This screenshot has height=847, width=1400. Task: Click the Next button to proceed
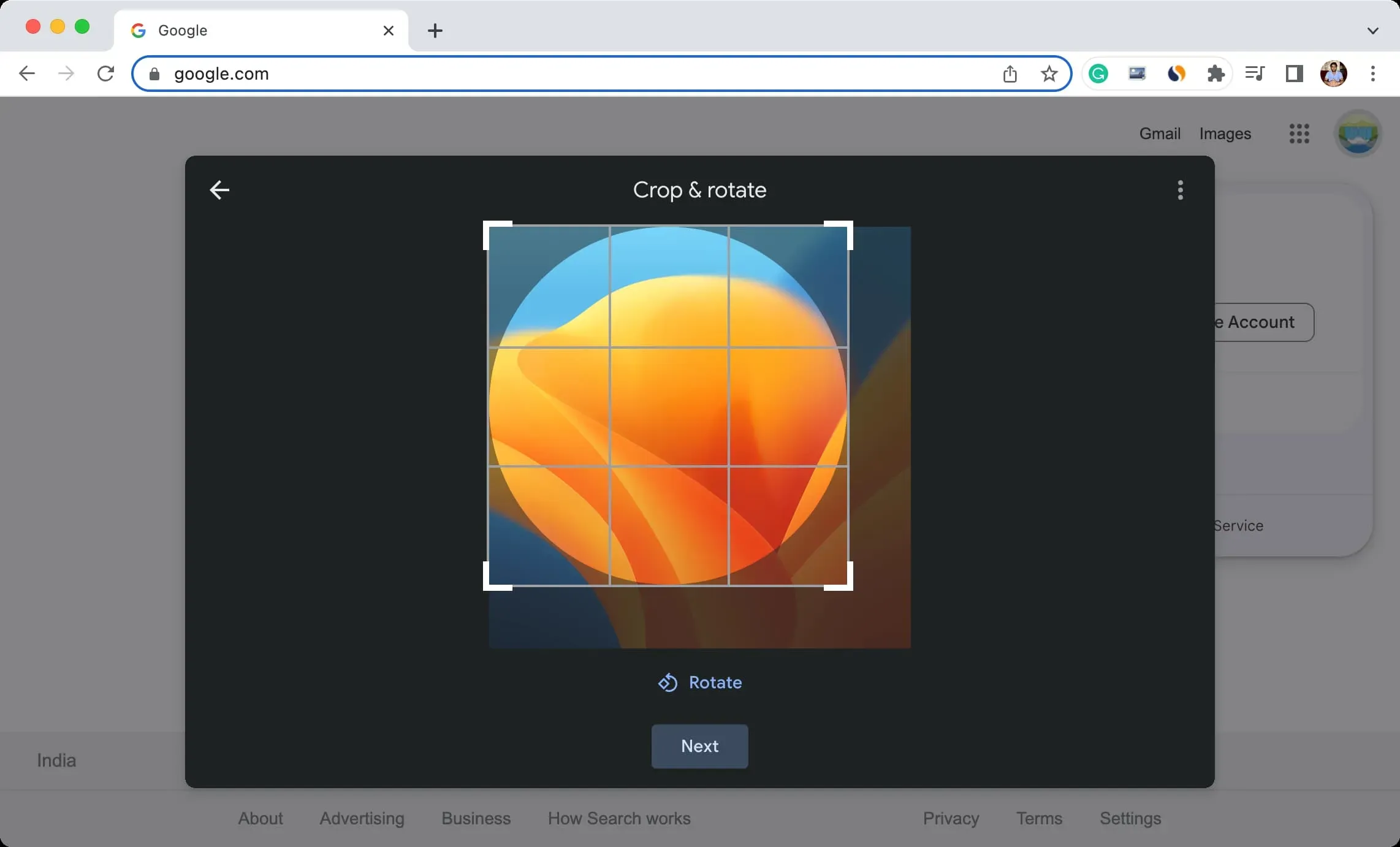(699, 745)
